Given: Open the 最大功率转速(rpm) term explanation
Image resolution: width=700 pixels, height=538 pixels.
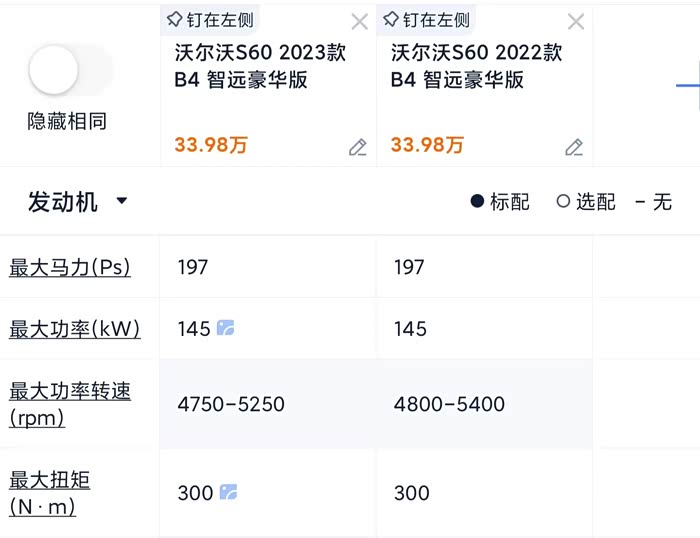Looking at the screenshot, I should click(70, 403).
